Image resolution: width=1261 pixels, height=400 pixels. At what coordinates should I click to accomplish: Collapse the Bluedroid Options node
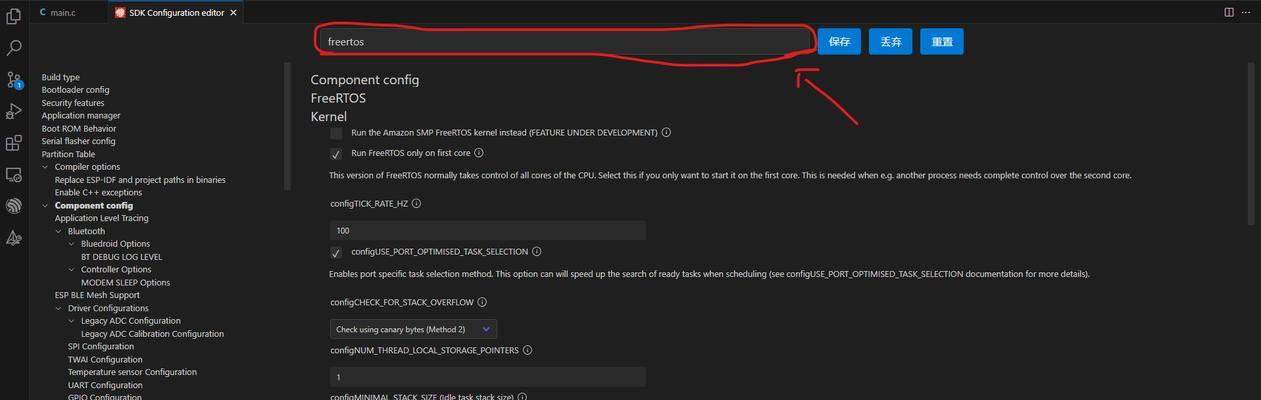71,244
